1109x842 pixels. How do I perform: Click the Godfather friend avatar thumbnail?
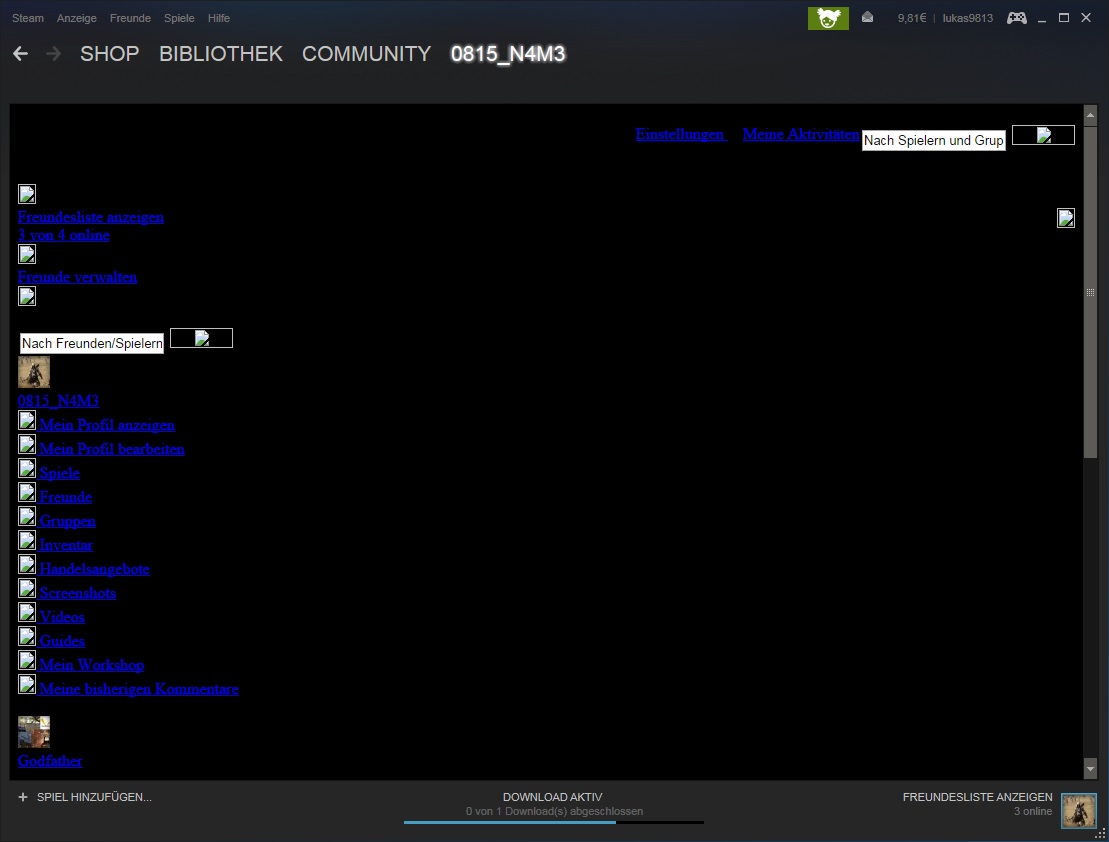[34, 732]
